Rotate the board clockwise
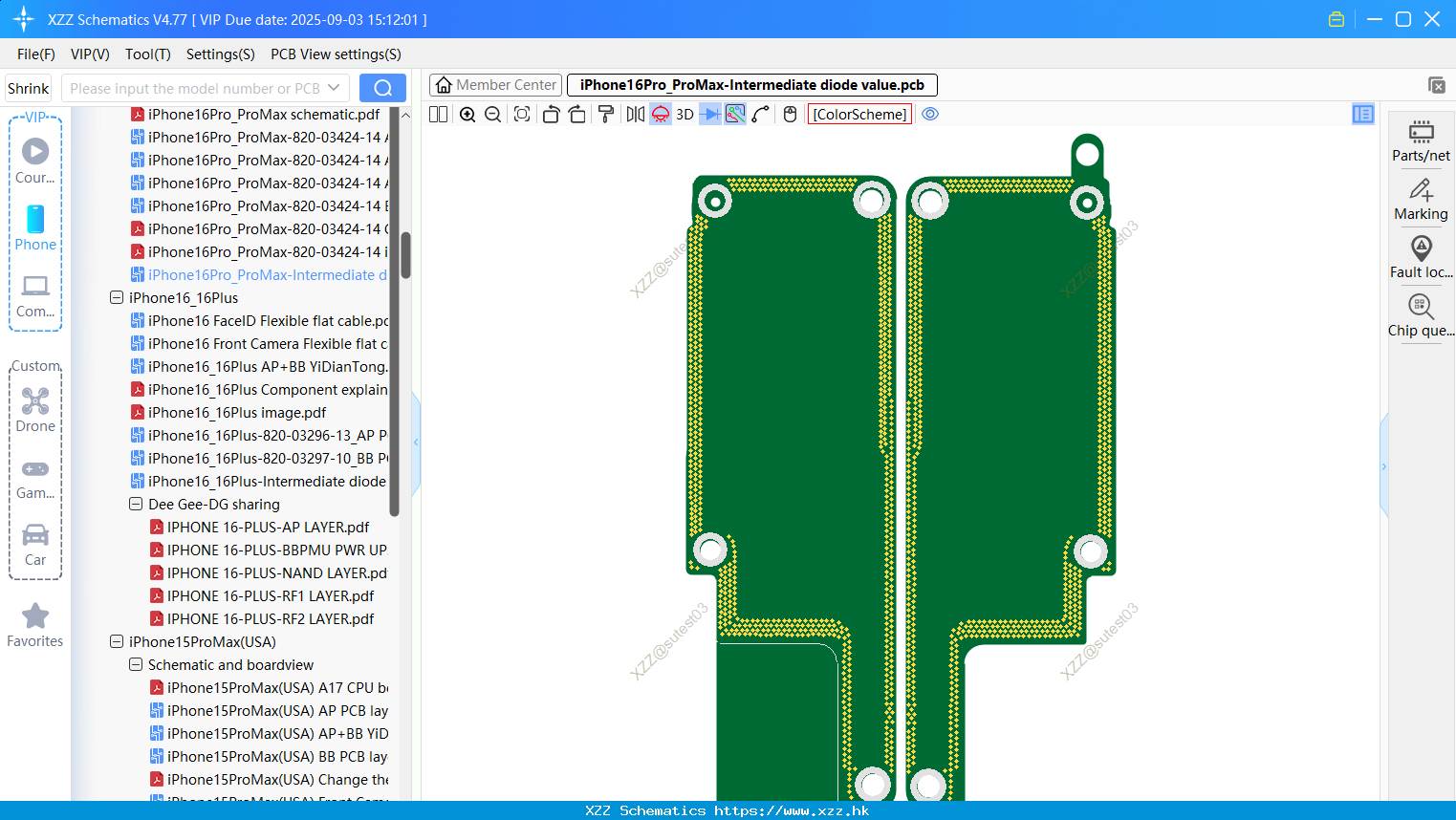1456x820 pixels. [577, 114]
